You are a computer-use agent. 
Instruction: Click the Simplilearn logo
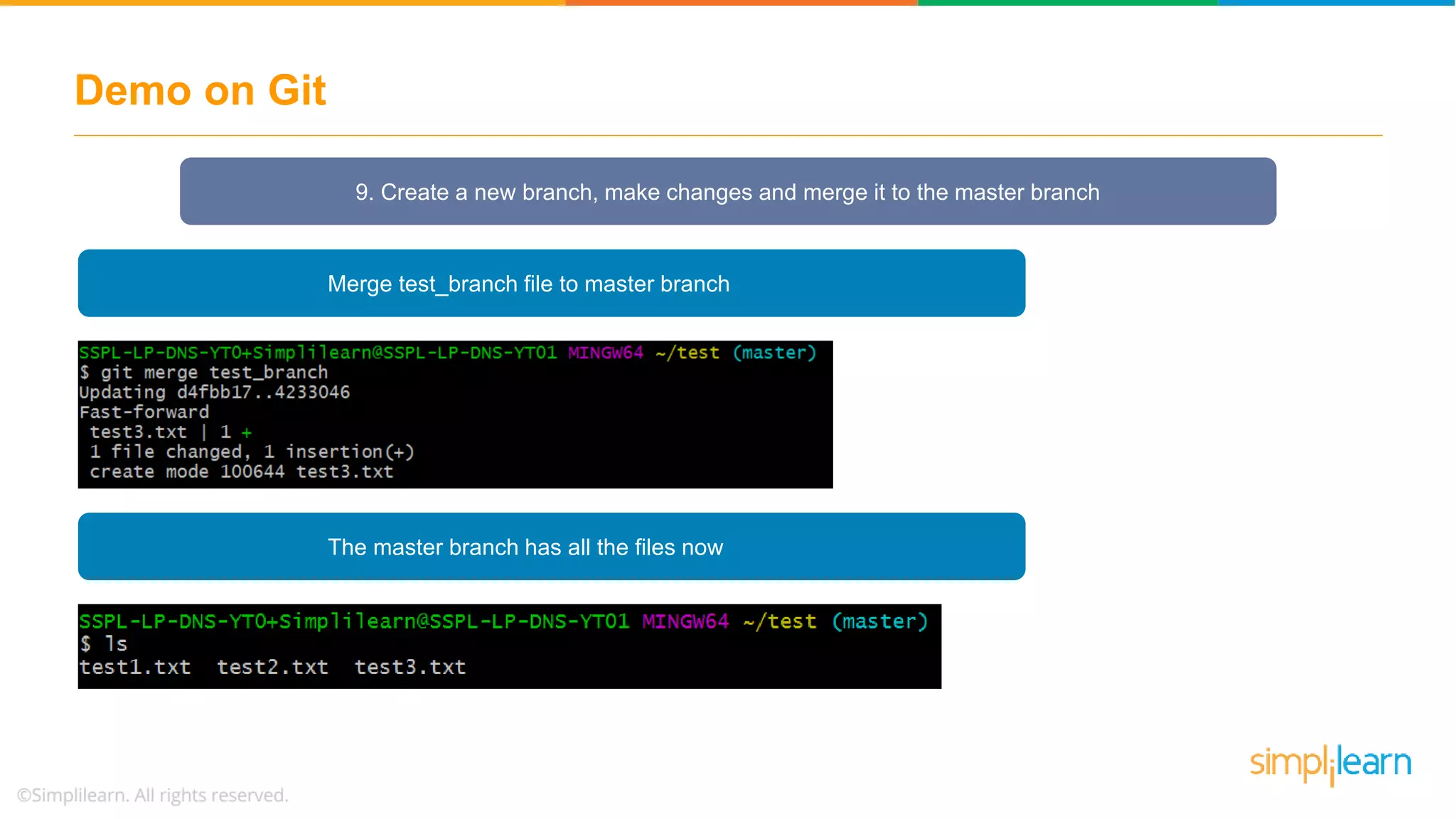coord(1330,764)
